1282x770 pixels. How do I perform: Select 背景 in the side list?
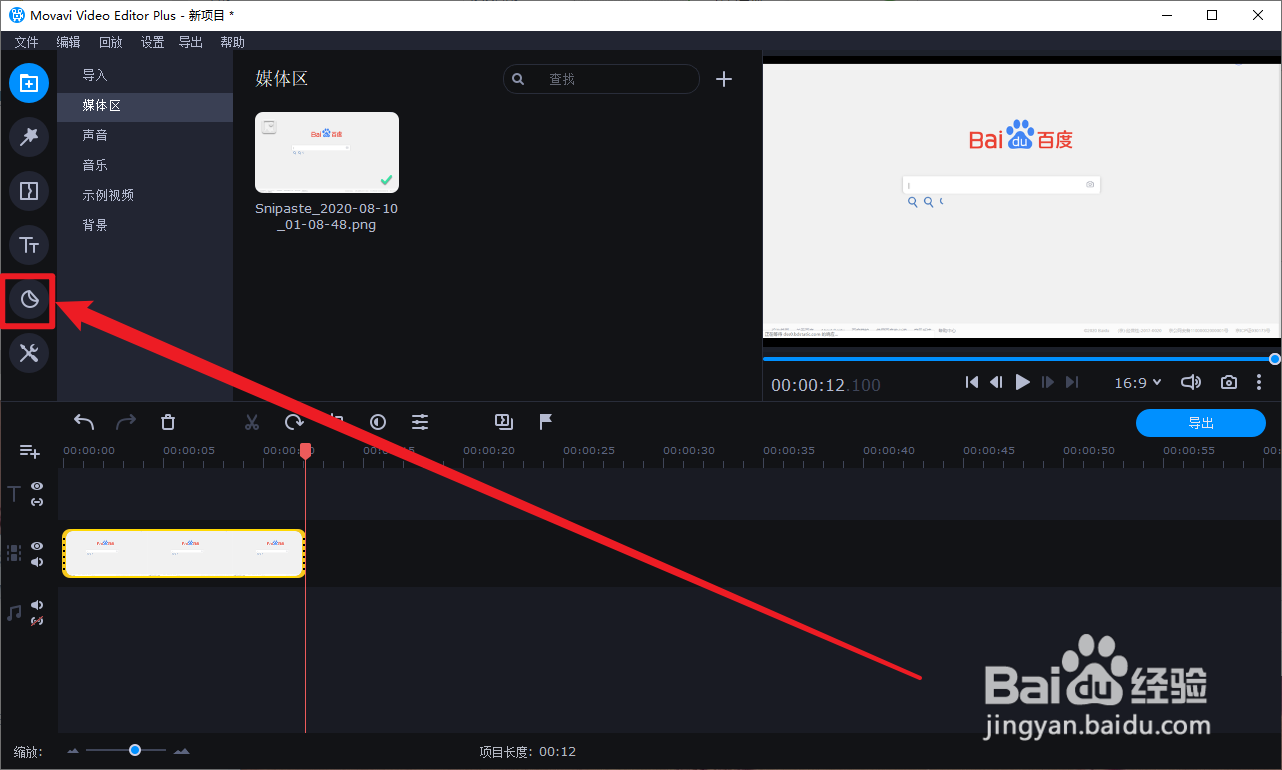(x=145, y=225)
